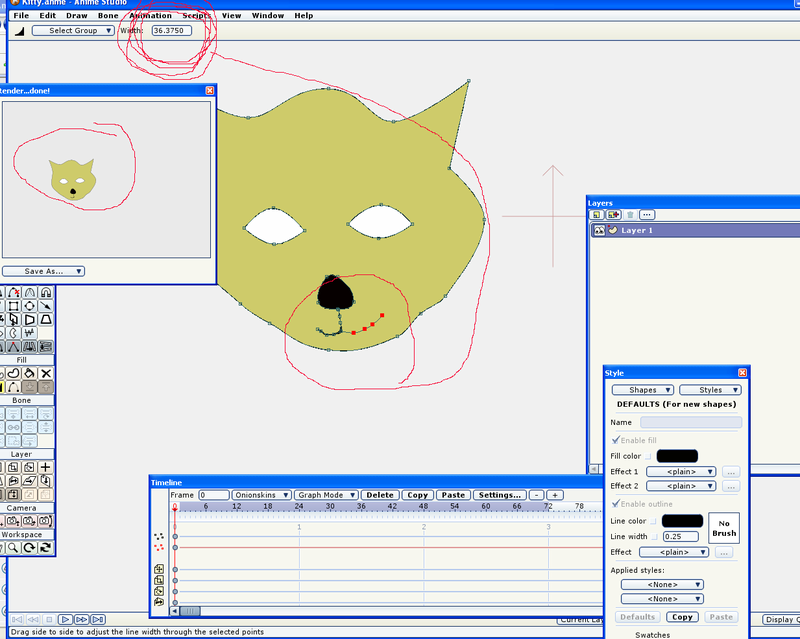Click the timeline Paste button
800x639 pixels.
tap(453, 495)
